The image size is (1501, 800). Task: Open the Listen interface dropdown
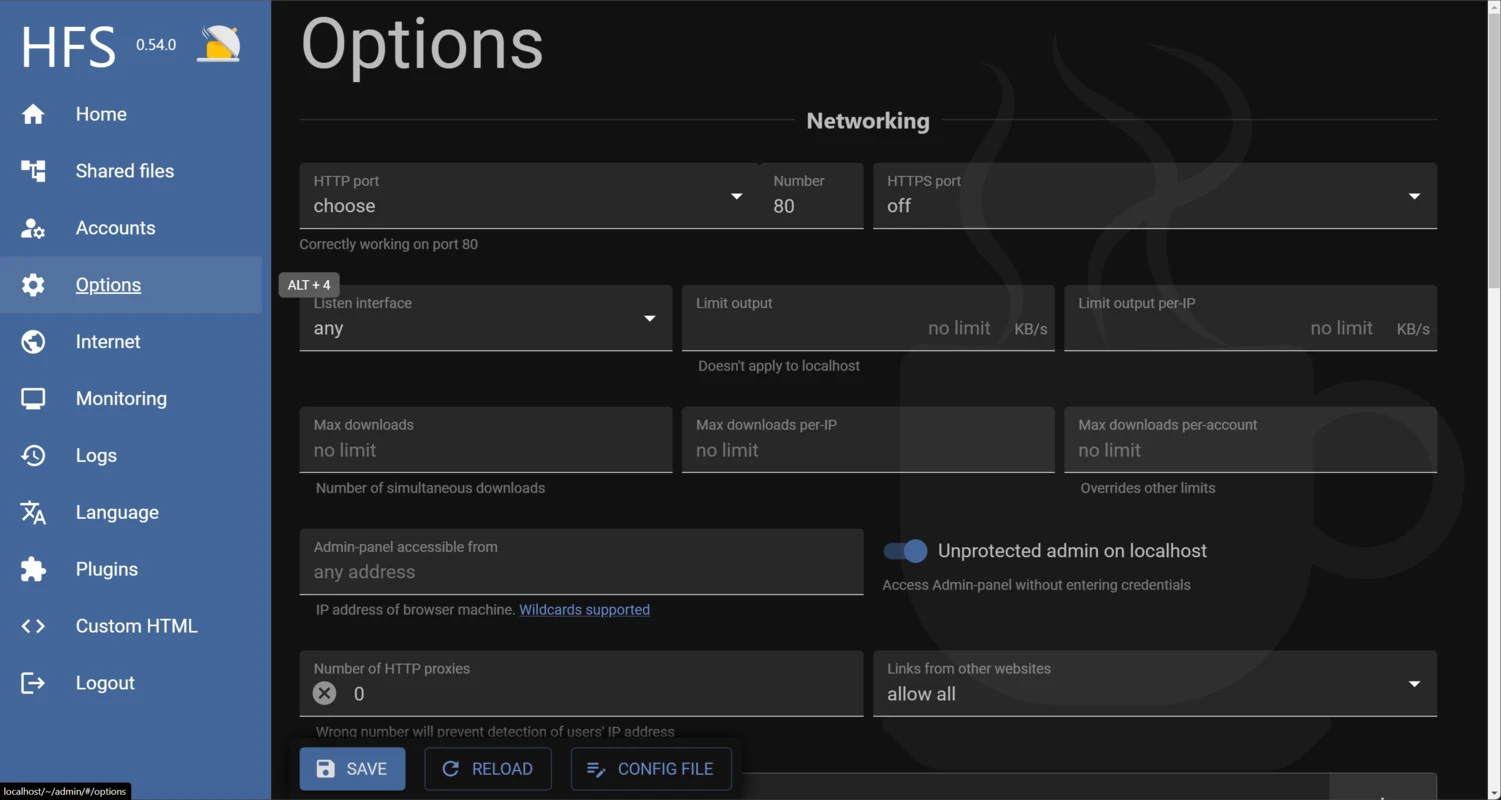tap(486, 318)
